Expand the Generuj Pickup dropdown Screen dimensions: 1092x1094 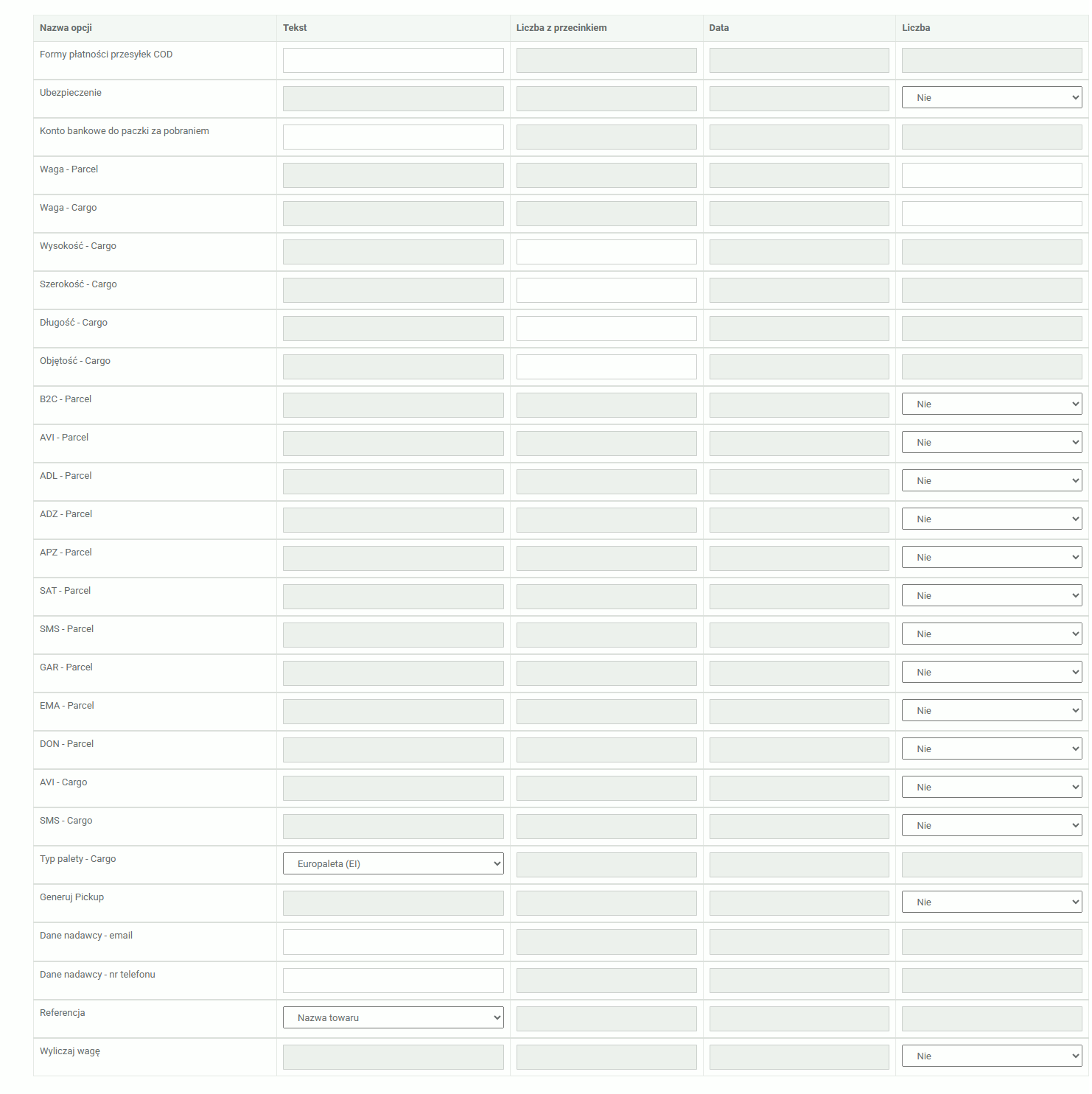991,902
